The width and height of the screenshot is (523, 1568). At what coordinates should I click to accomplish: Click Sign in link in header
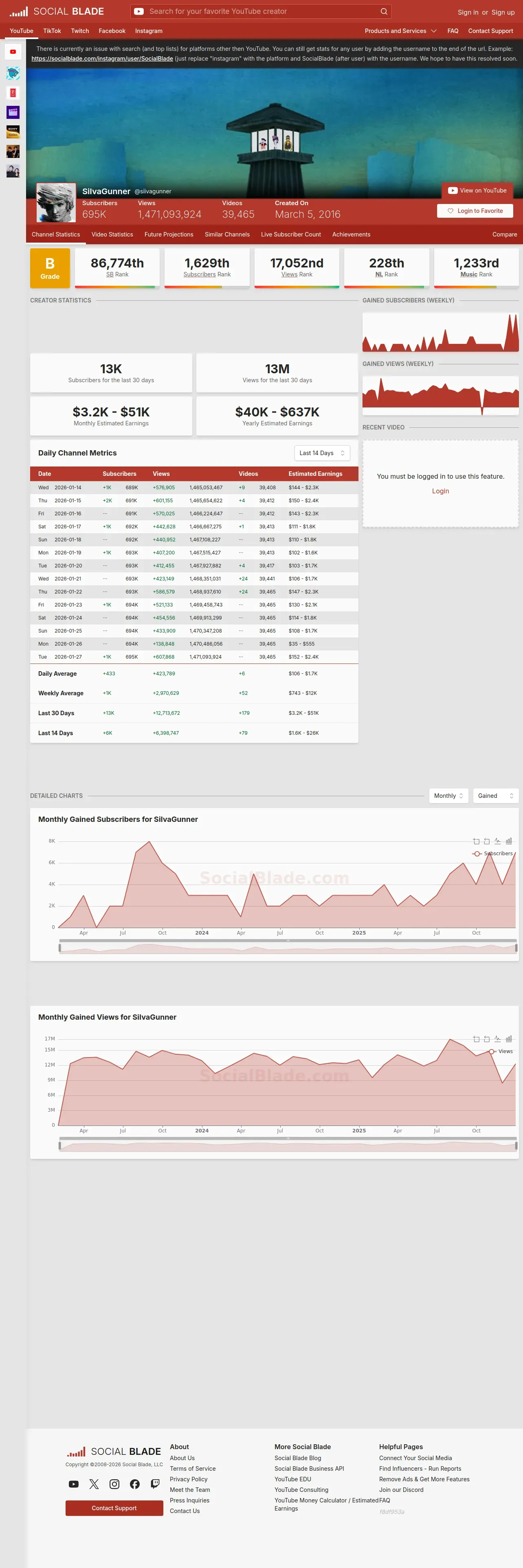tap(468, 12)
